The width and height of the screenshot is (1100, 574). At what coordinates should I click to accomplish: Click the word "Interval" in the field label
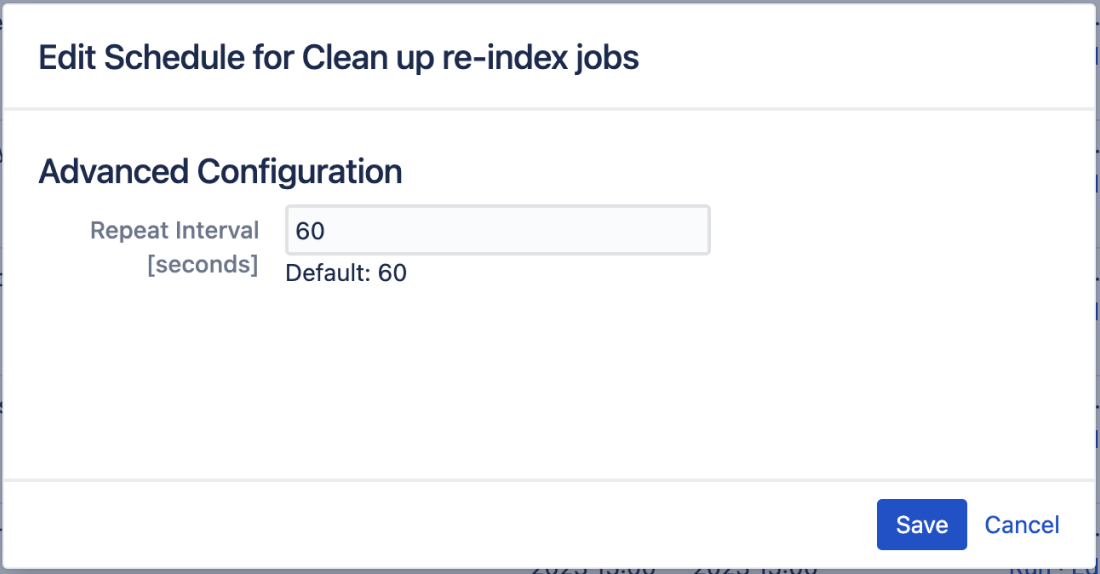click(x=217, y=231)
